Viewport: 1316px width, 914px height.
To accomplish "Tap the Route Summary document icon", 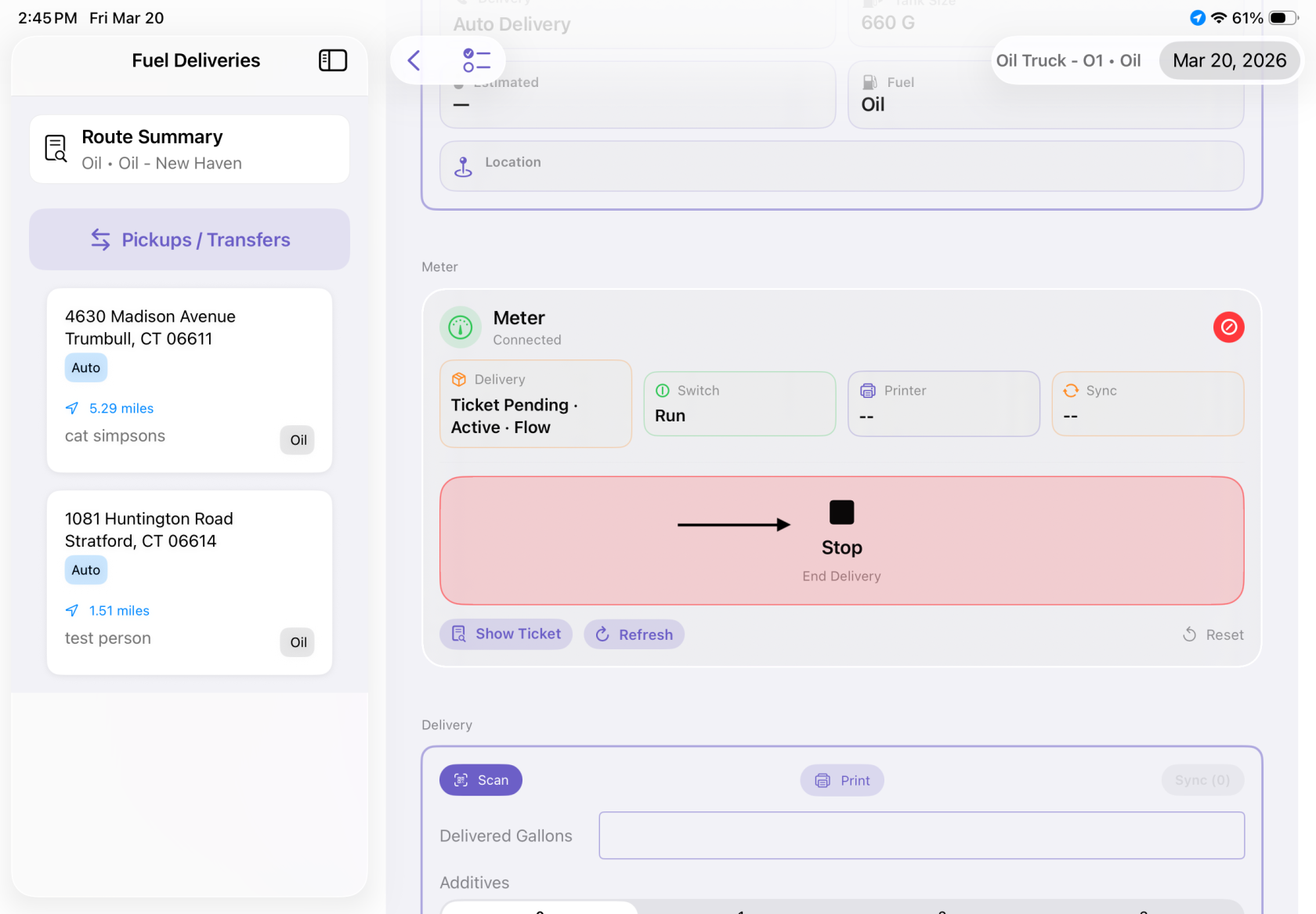I will pyautogui.click(x=56, y=148).
